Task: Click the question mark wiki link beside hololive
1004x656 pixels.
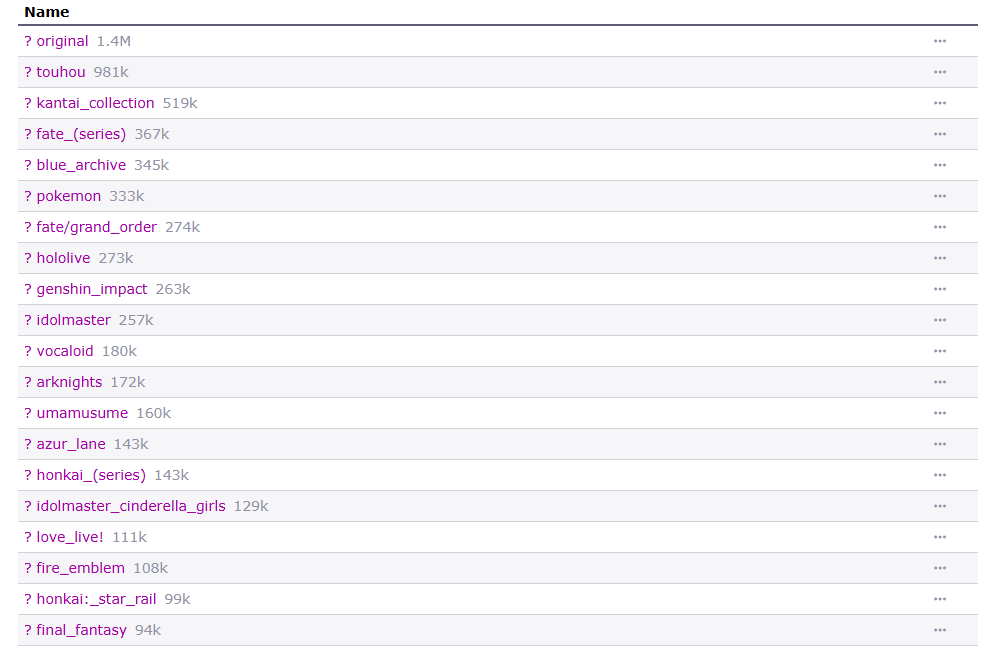Action: [28, 258]
